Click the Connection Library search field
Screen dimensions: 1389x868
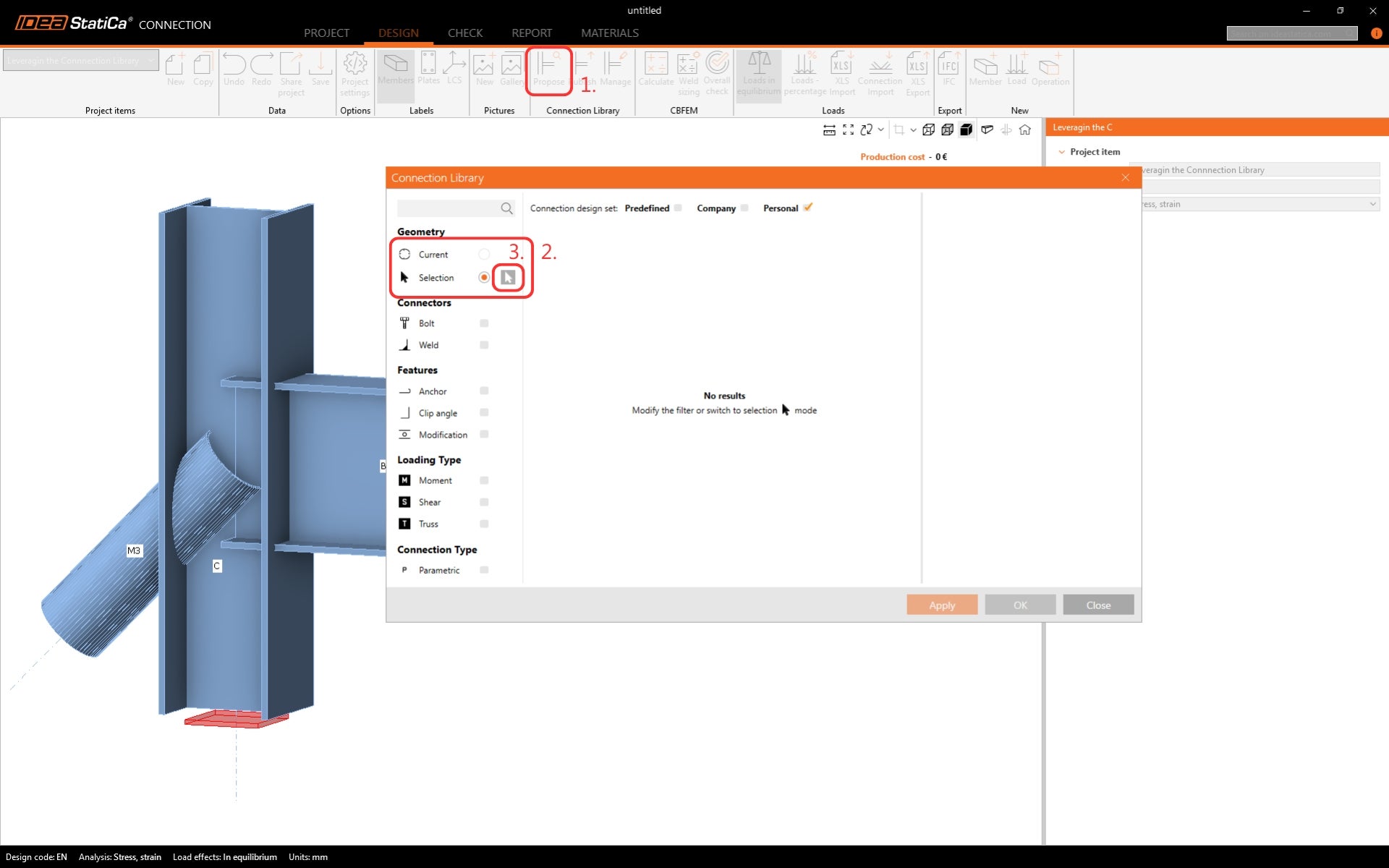point(447,208)
